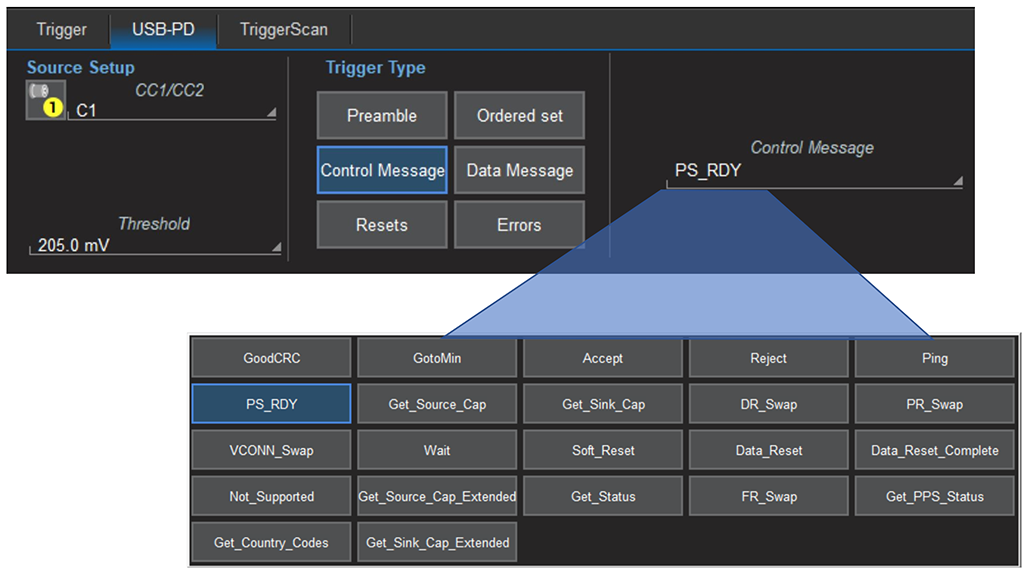Select the Soft_Reset control message
Image resolution: width=1024 pixels, height=572 pixels.
pos(603,450)
